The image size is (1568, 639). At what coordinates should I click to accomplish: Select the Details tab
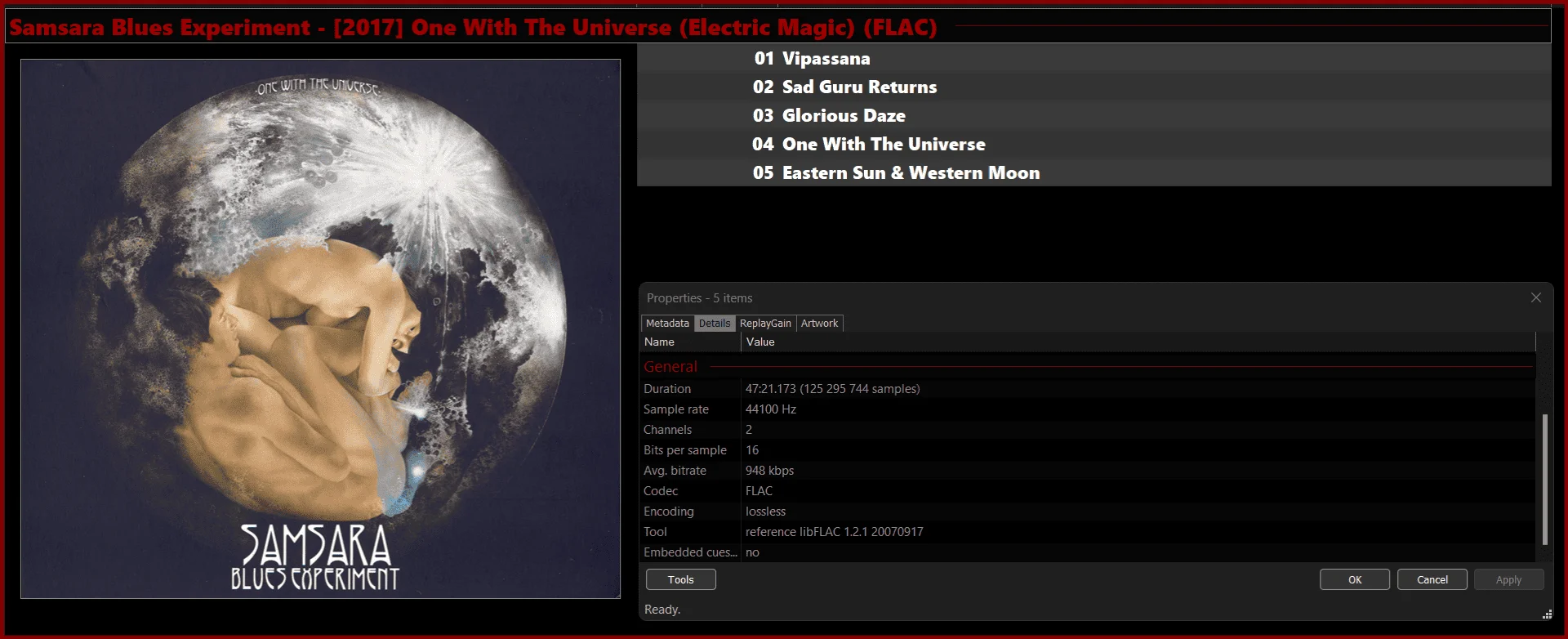(x=715, y=324)
